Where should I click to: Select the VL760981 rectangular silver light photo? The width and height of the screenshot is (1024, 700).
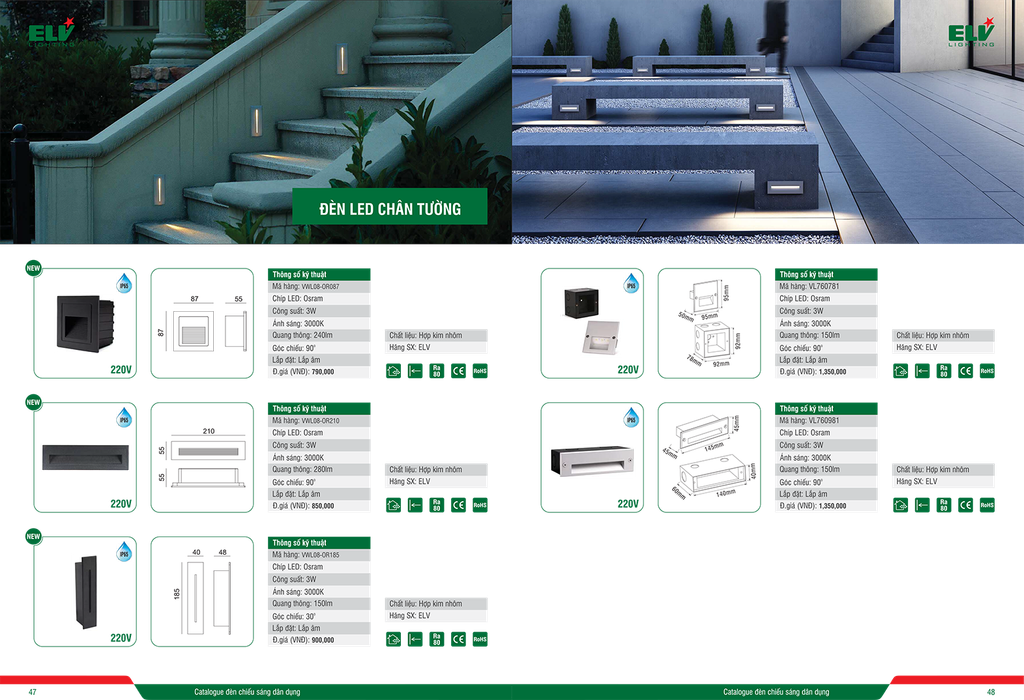click(590, 461)
